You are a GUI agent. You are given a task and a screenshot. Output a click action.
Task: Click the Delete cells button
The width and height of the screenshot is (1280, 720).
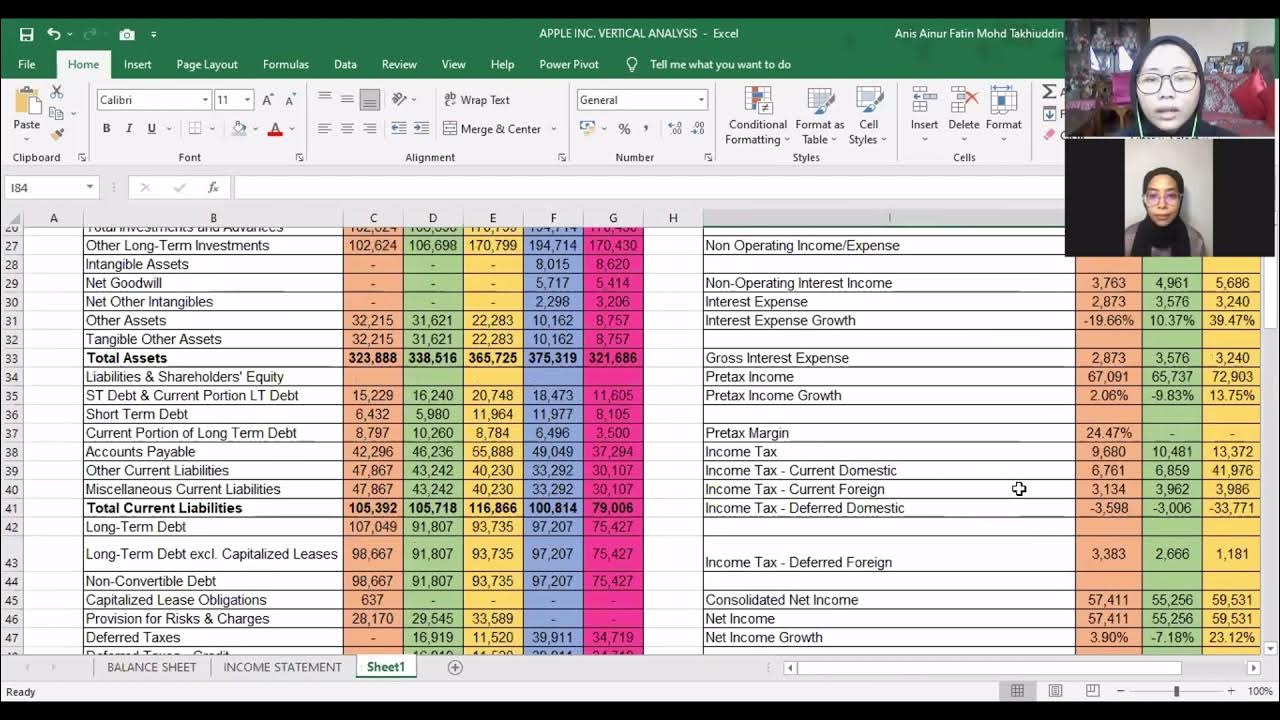tap(964, 110)
